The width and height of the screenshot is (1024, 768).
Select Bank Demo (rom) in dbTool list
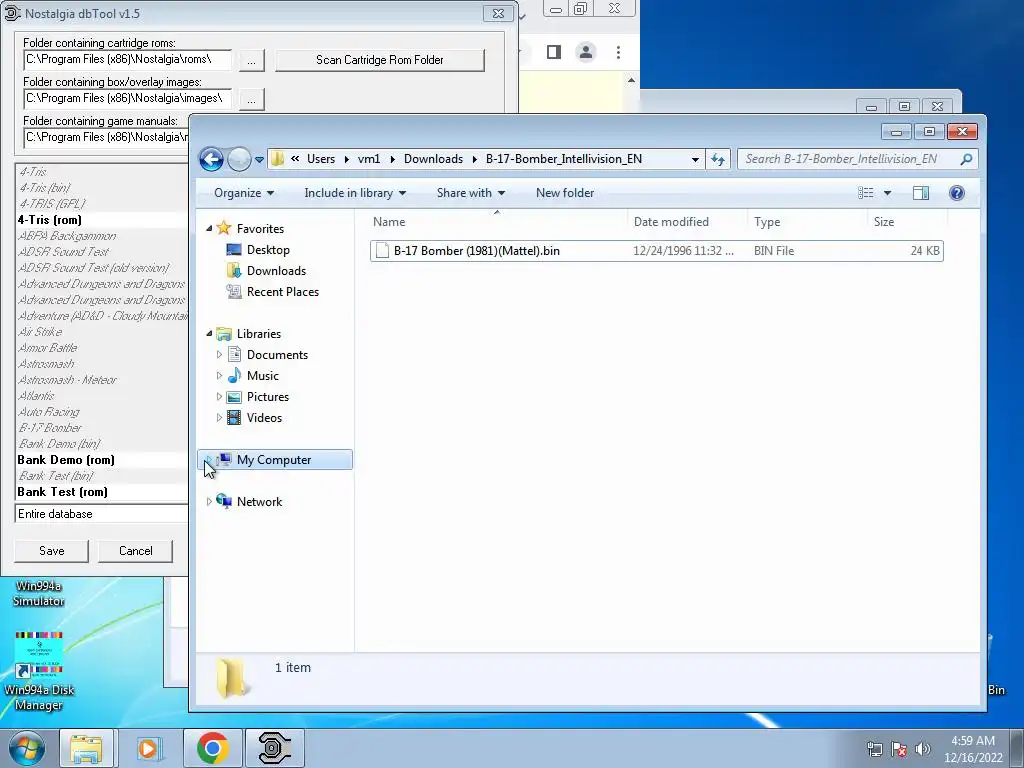pyautogui.click(x=102, y=460)
